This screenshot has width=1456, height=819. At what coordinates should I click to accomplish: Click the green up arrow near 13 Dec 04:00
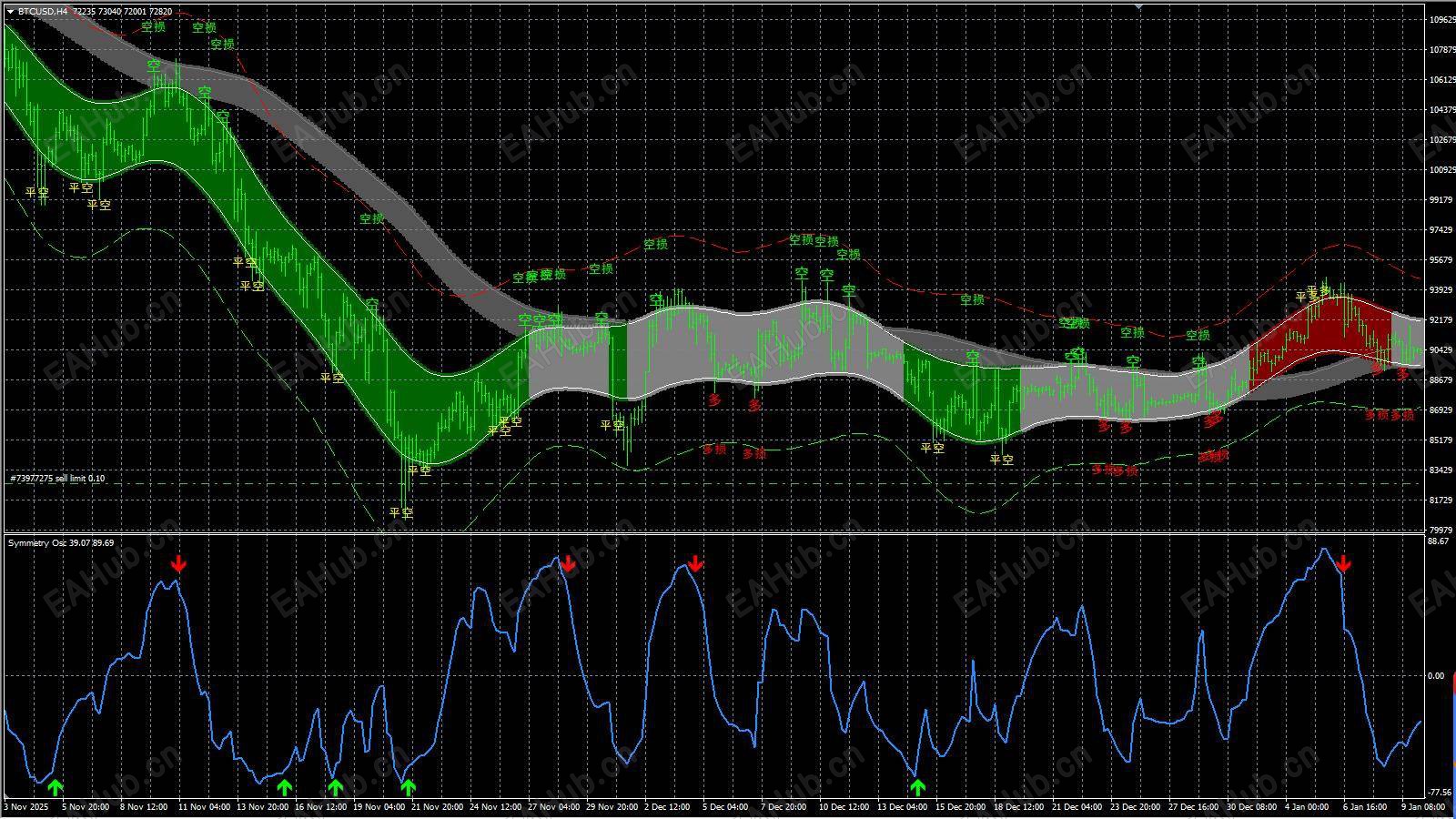coord(917,787)
